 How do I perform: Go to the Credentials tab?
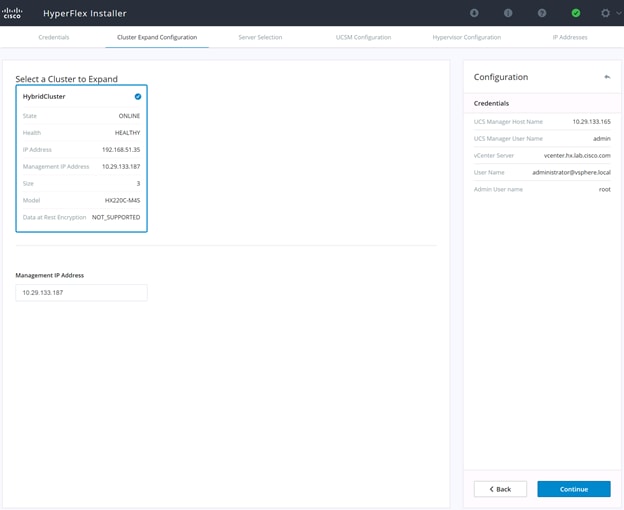(x=54, y=37)
